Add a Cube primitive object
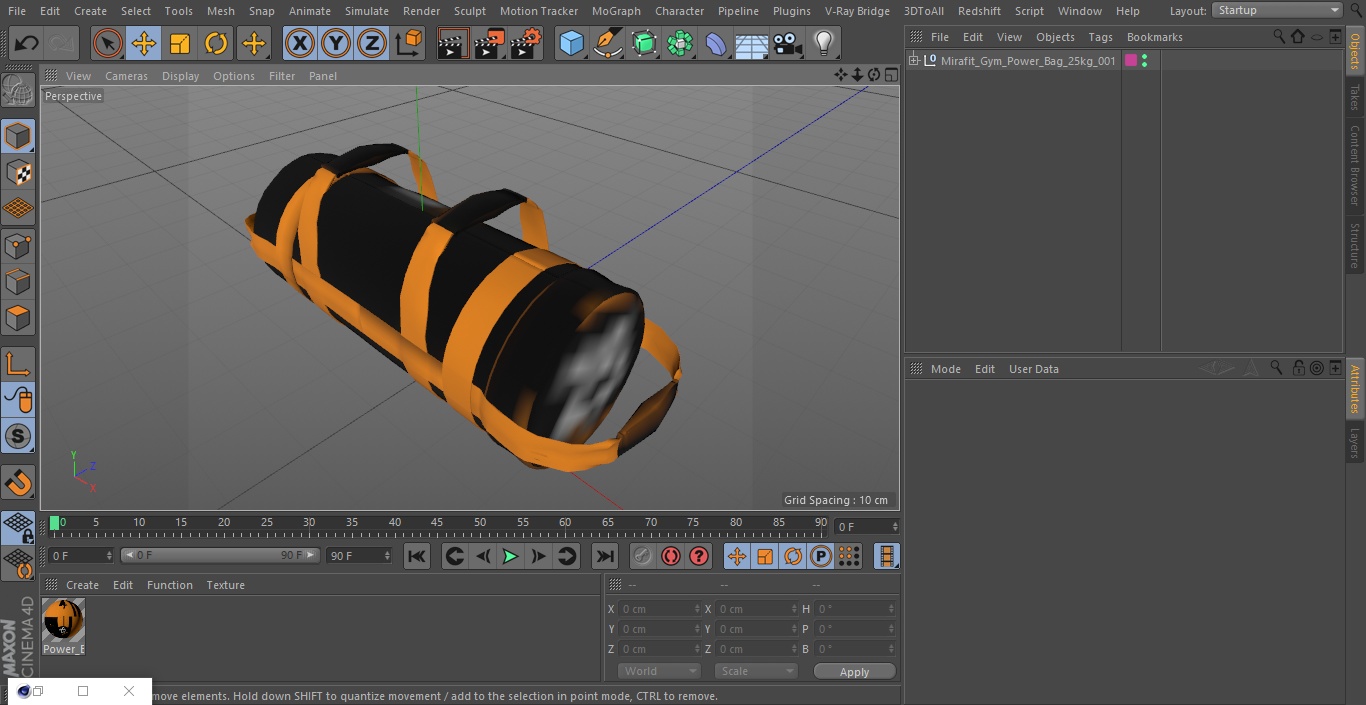1366x705 pixels. click(x=571, y=44)
